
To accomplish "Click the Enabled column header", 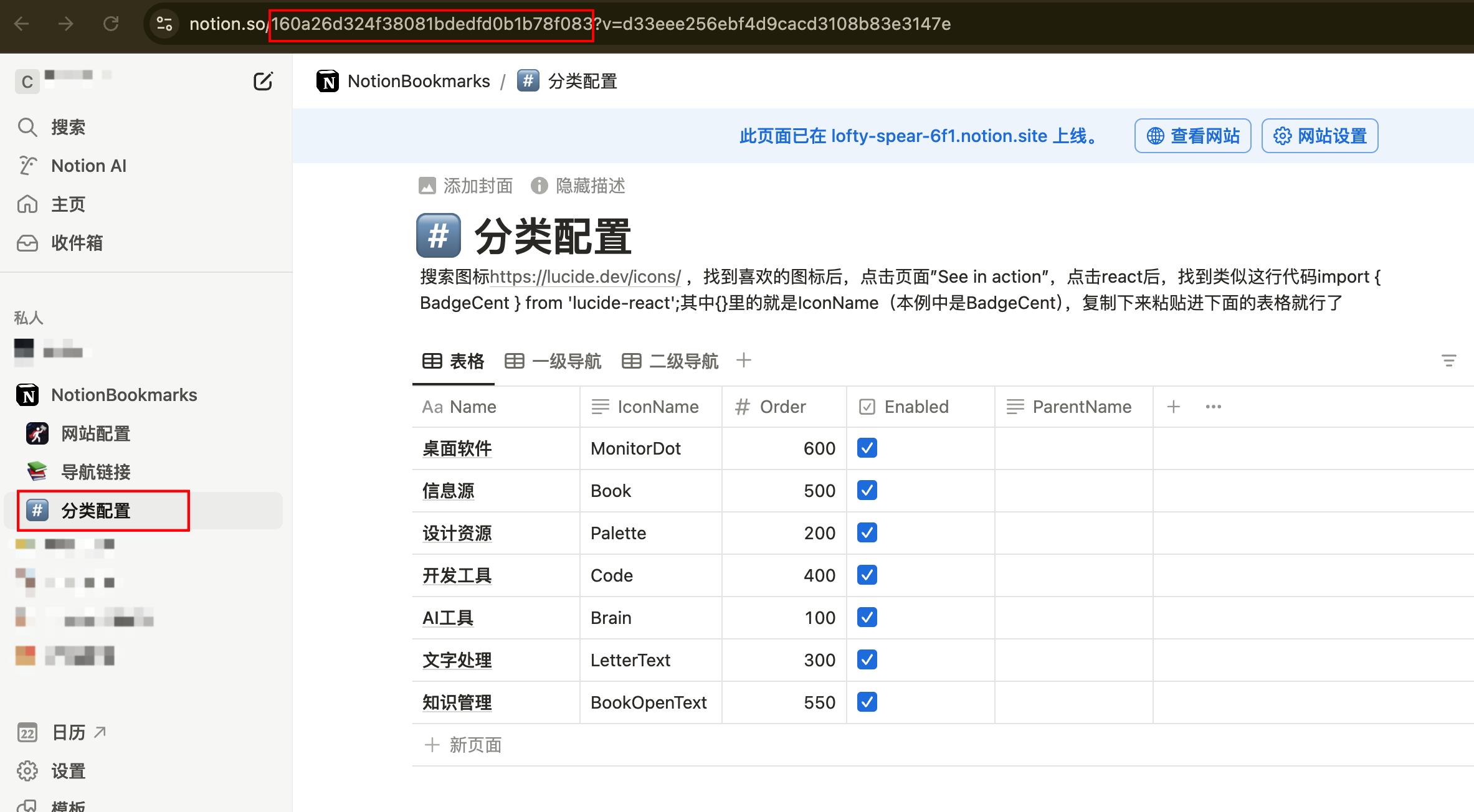I will click(921, 407).
